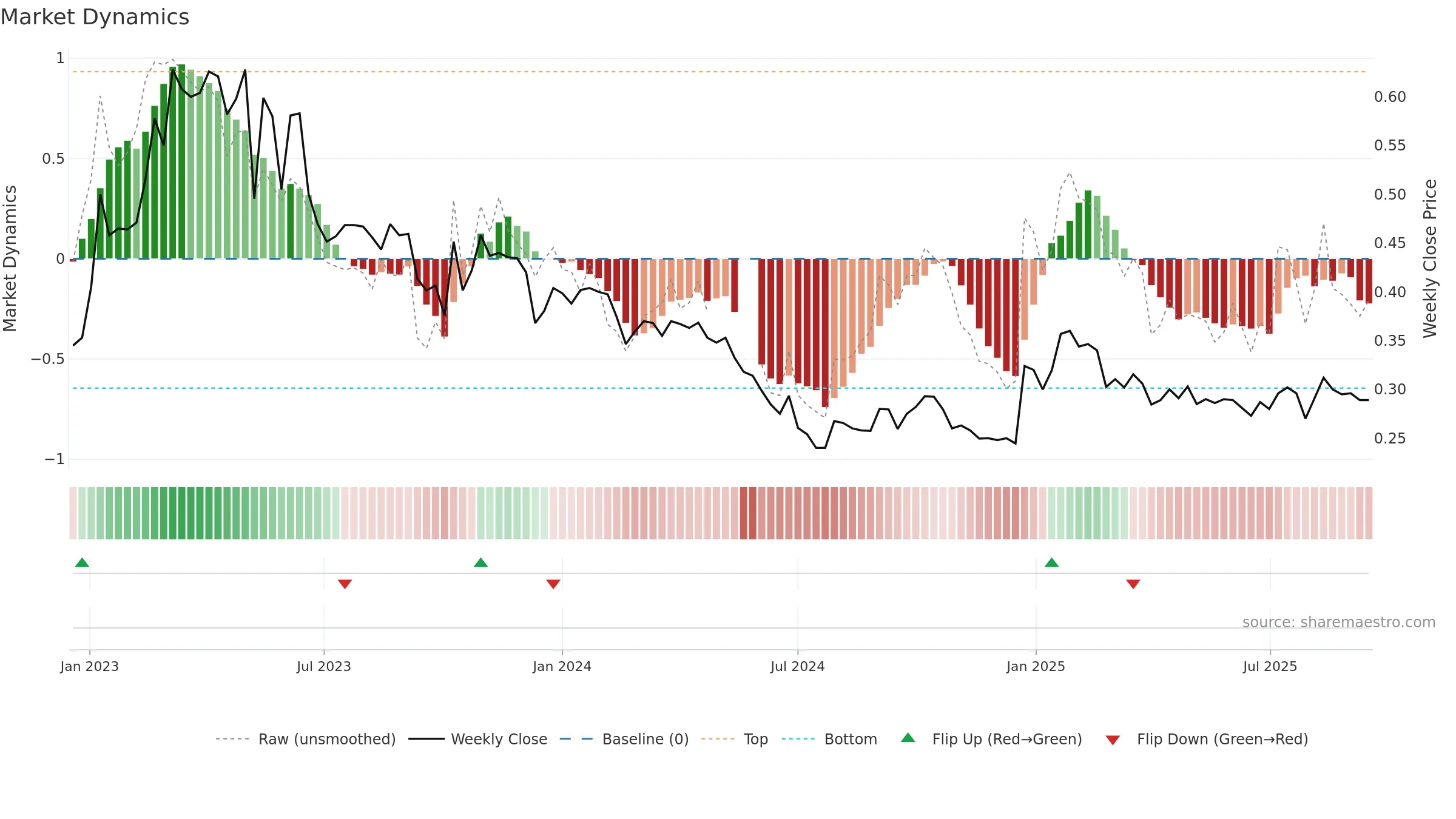This screenshot has height=819, width=1456.
Task: Click the source: sharemaestro.com text
Action: pos(1339,622)
